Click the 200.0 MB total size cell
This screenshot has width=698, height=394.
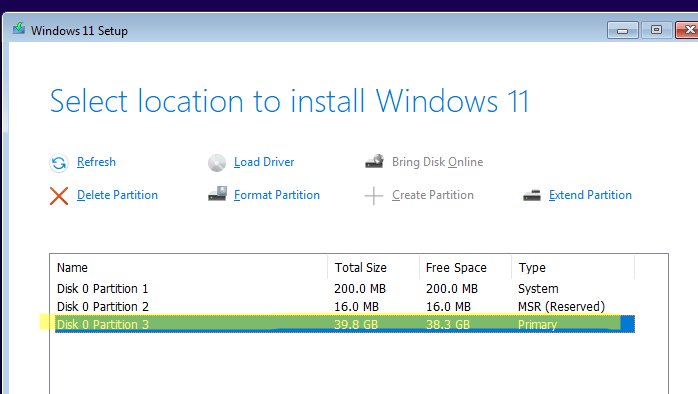[x=360, y=288]
